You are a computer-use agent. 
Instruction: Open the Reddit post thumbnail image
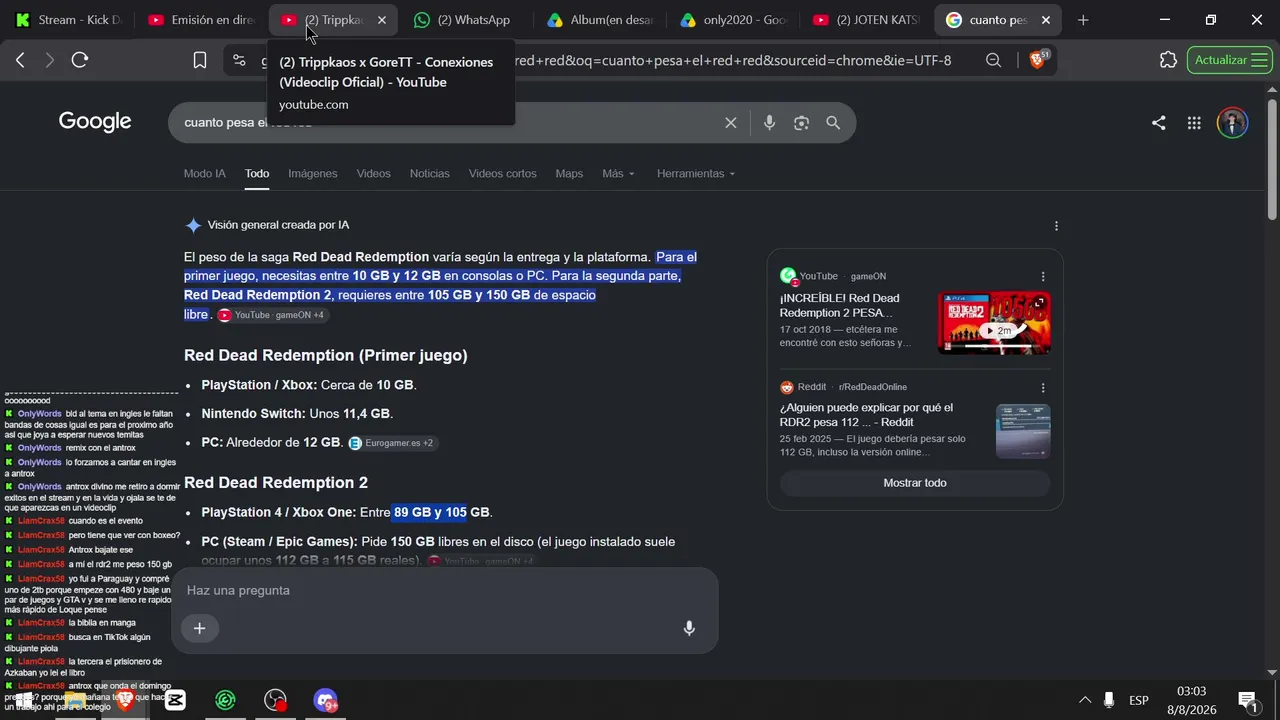[1023, 431]
